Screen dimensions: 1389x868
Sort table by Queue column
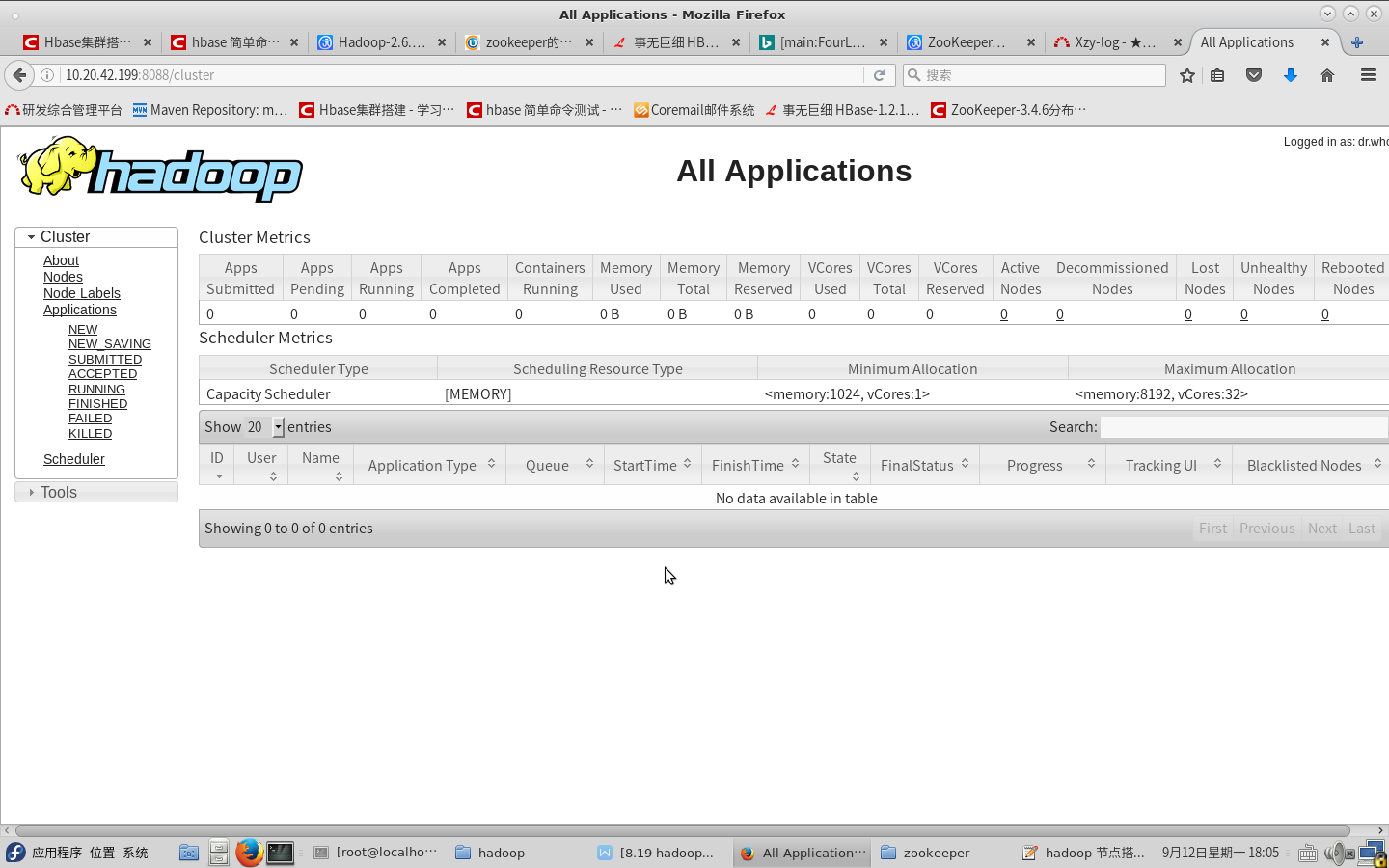[x=556, y=465]
